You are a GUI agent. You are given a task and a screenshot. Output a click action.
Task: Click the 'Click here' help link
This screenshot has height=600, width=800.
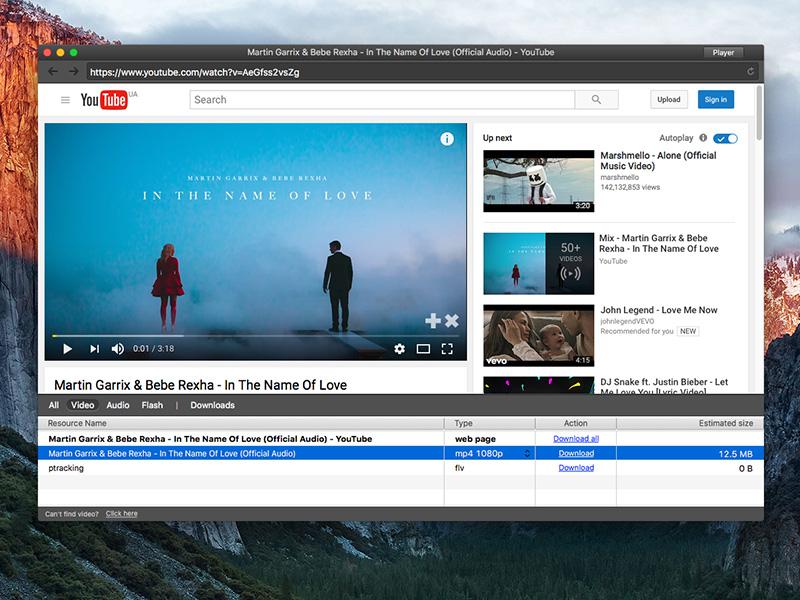(x=121, y=514)
